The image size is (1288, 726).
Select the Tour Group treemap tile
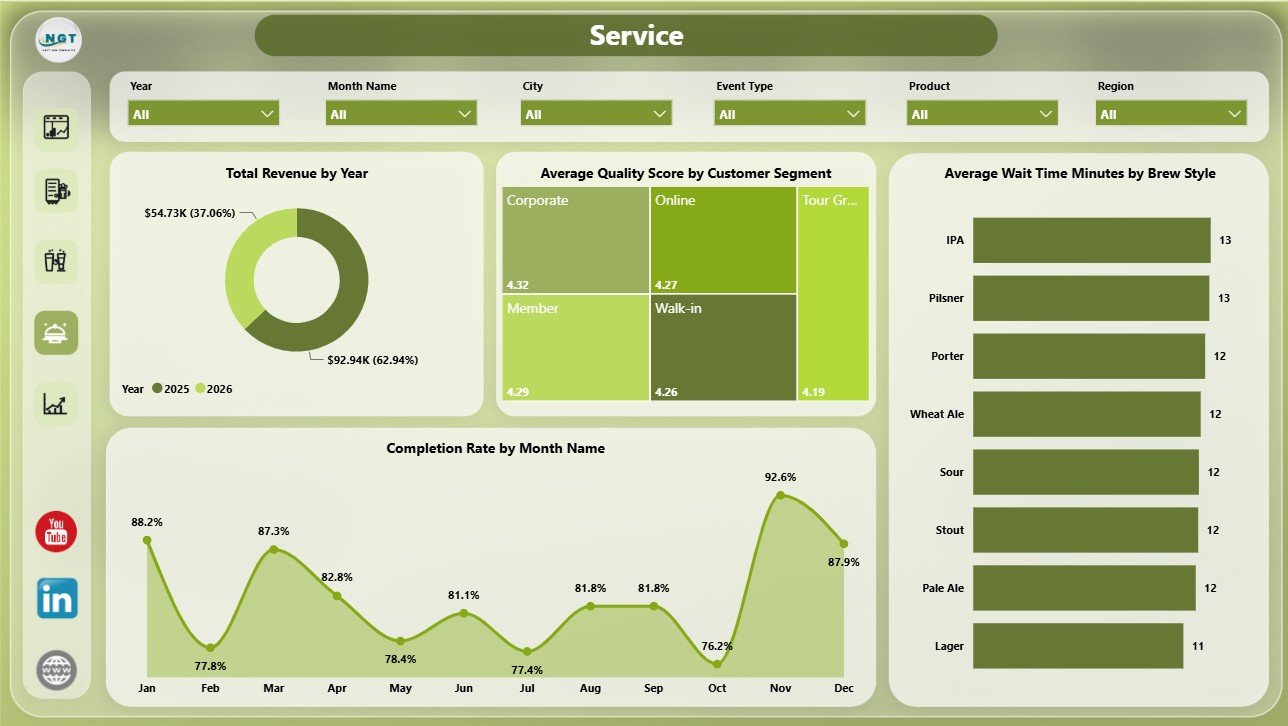[834, 294]
